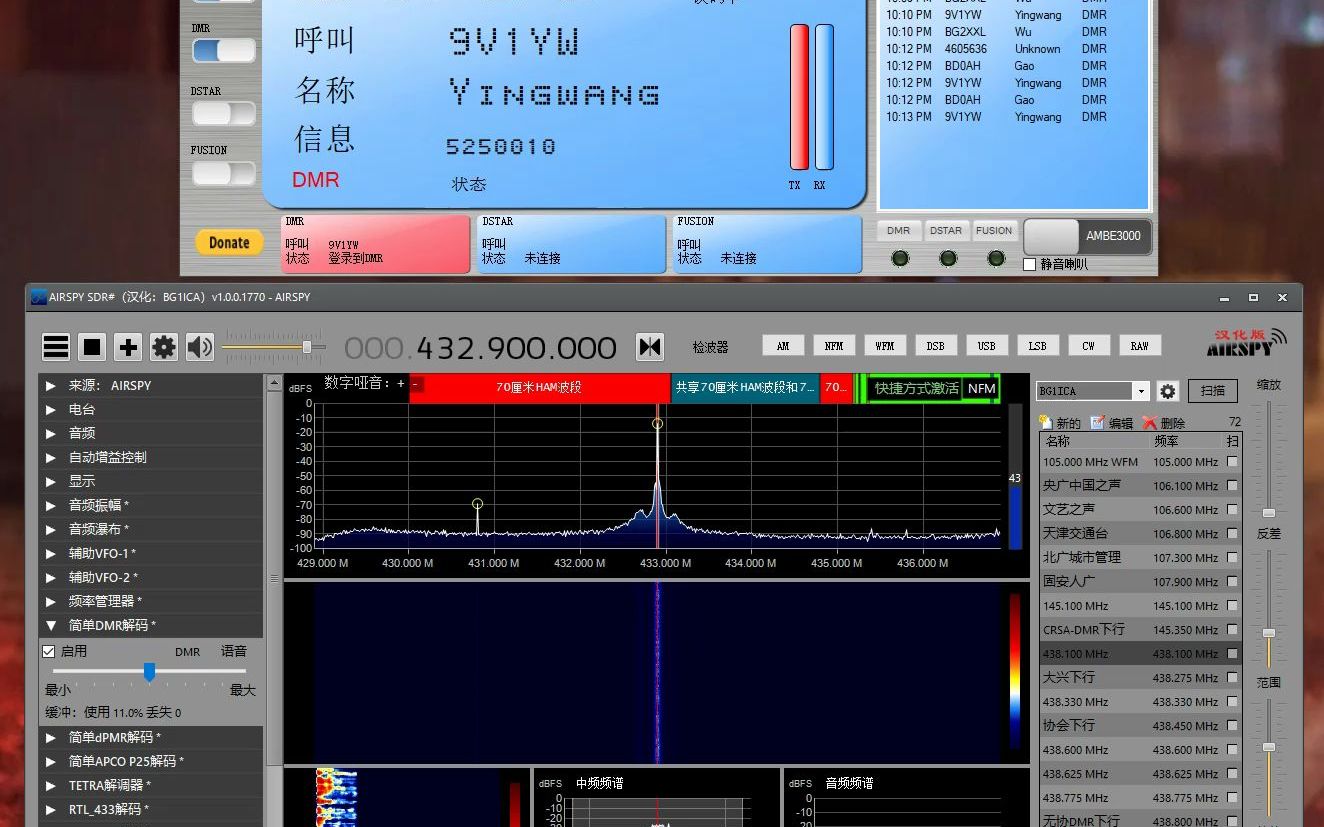The width and height of the screenshot is (1324, 827).
Task: Tick the scan checkbox for CRSA-DMR下行
Action: pyautogui.click(x=1232, y=629)
